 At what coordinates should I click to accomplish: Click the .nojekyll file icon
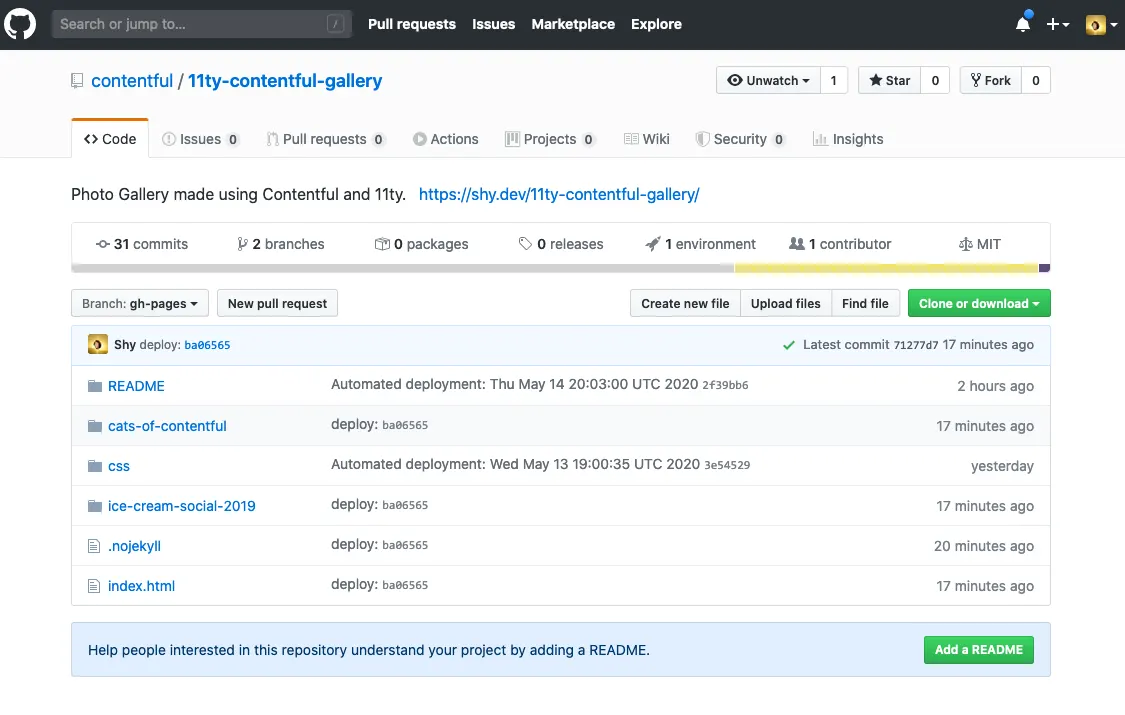coord(94,546)
